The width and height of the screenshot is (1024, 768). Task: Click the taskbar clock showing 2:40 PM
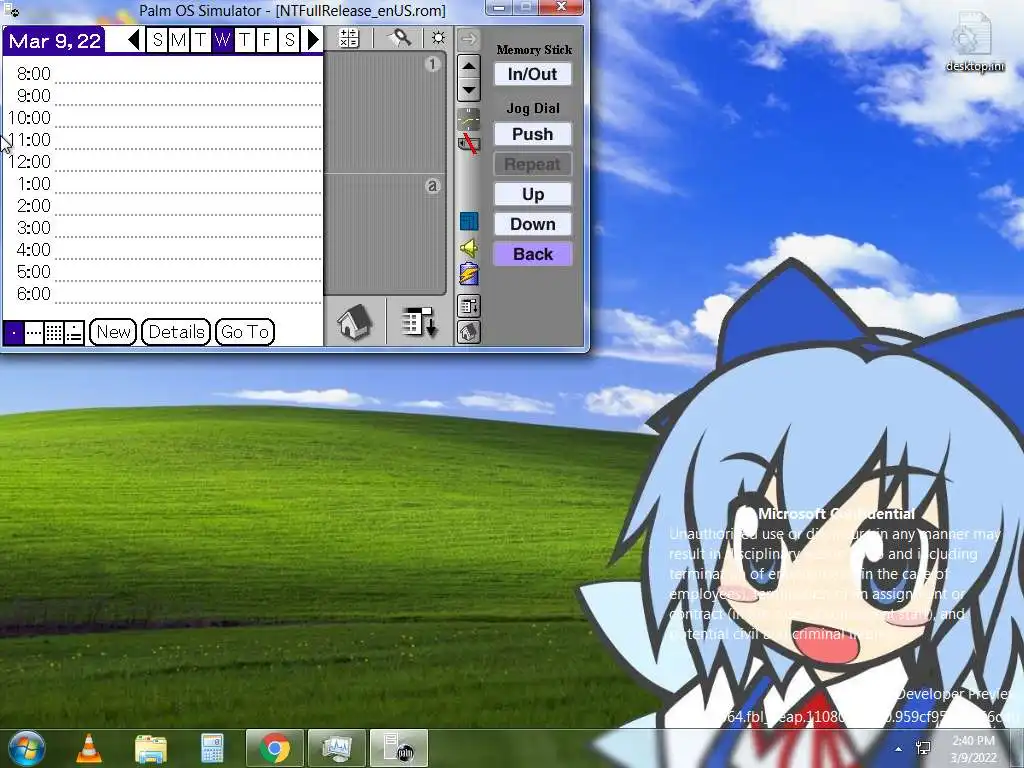click(973, 748)
